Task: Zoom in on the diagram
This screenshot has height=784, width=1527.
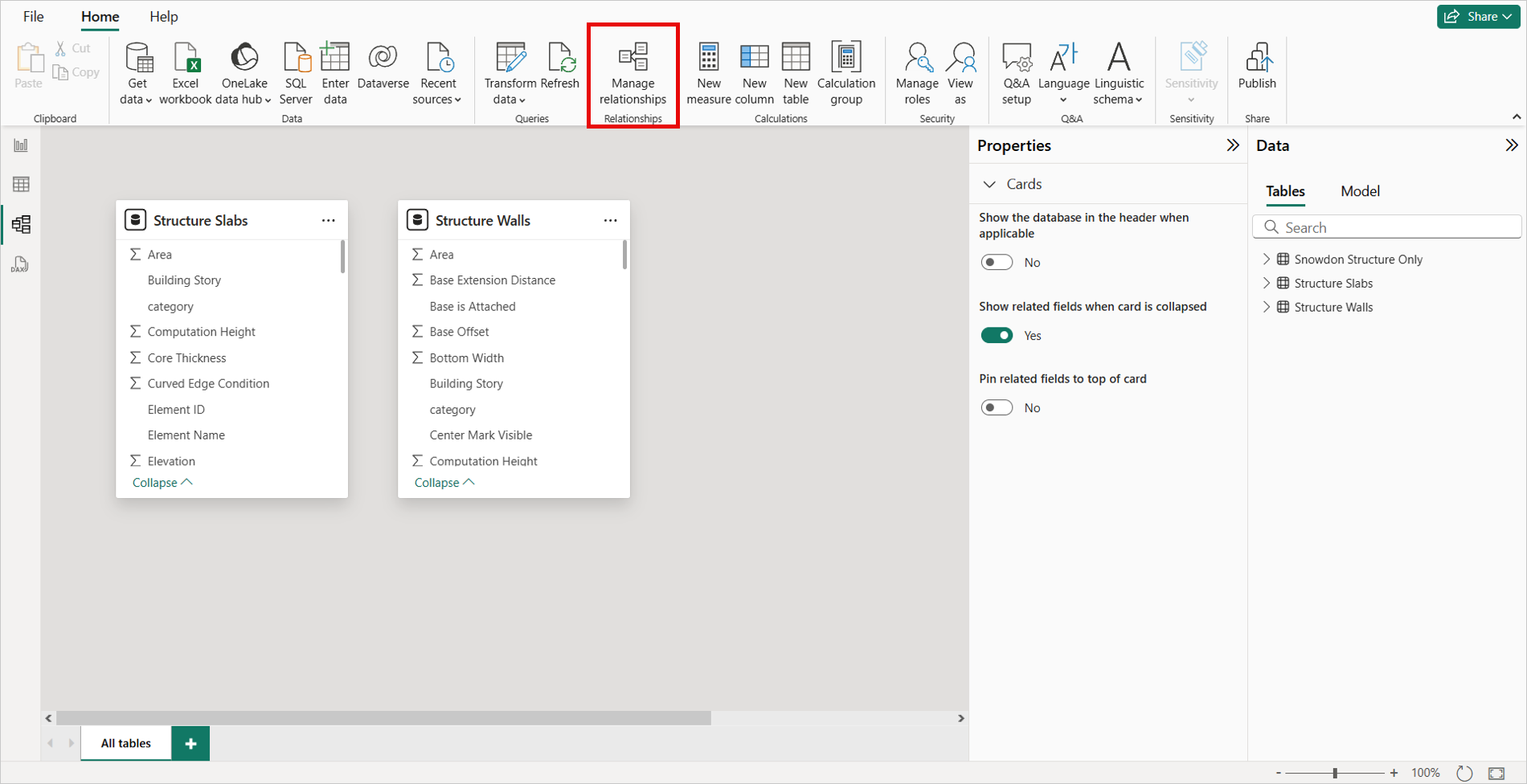Action: [1394, 773]
